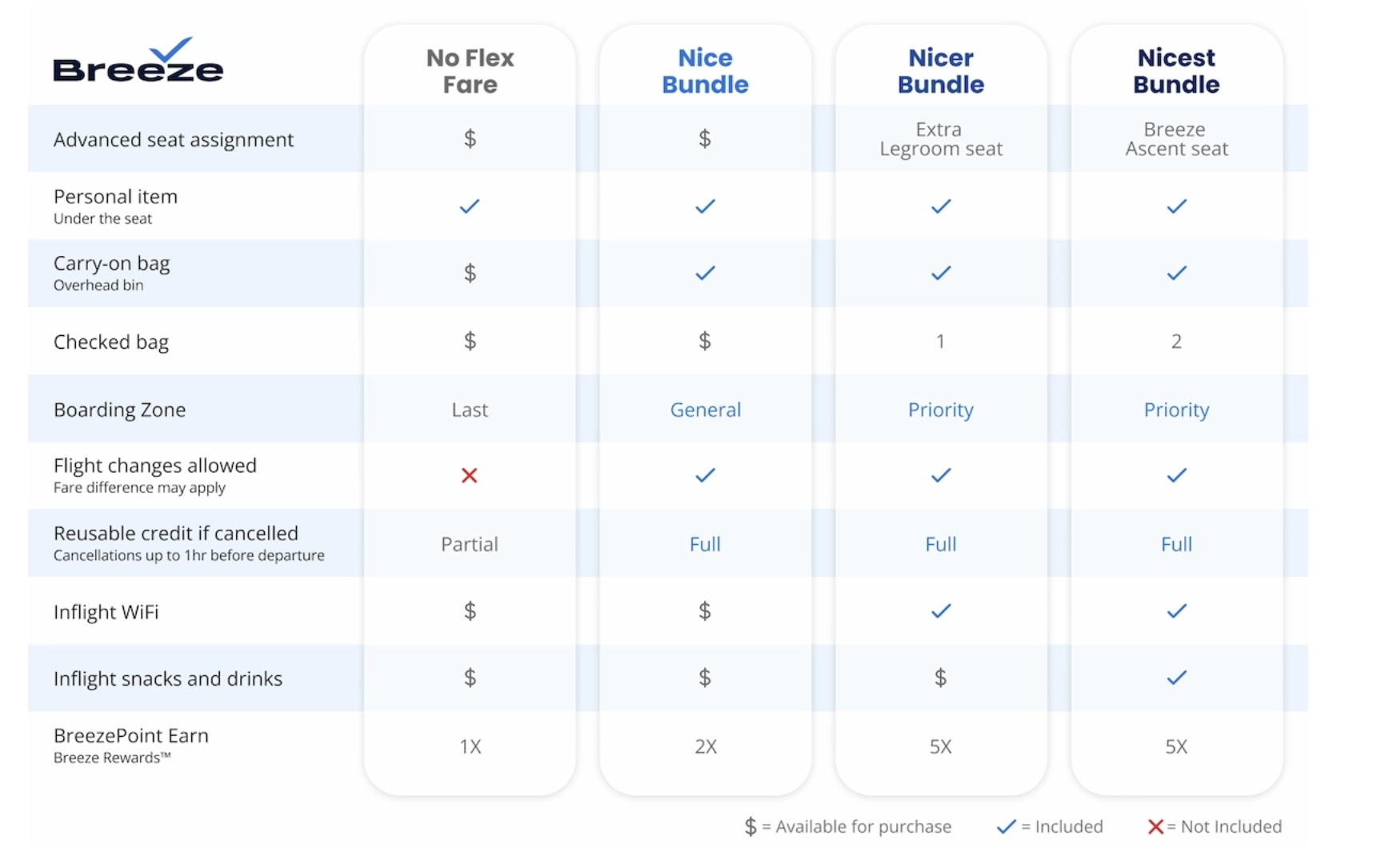Click the red X for No Flex flight changes
This screenshot has height=868, width=1389.
click(470, 476)
